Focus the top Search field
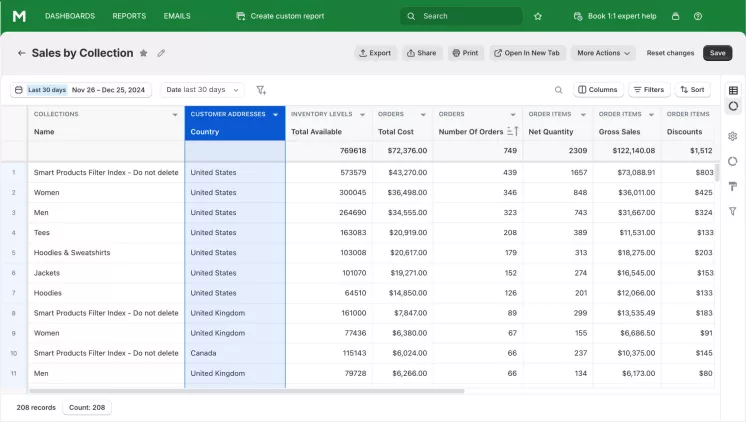This screenshot has width=746, height=422. [x=461, y=16]
